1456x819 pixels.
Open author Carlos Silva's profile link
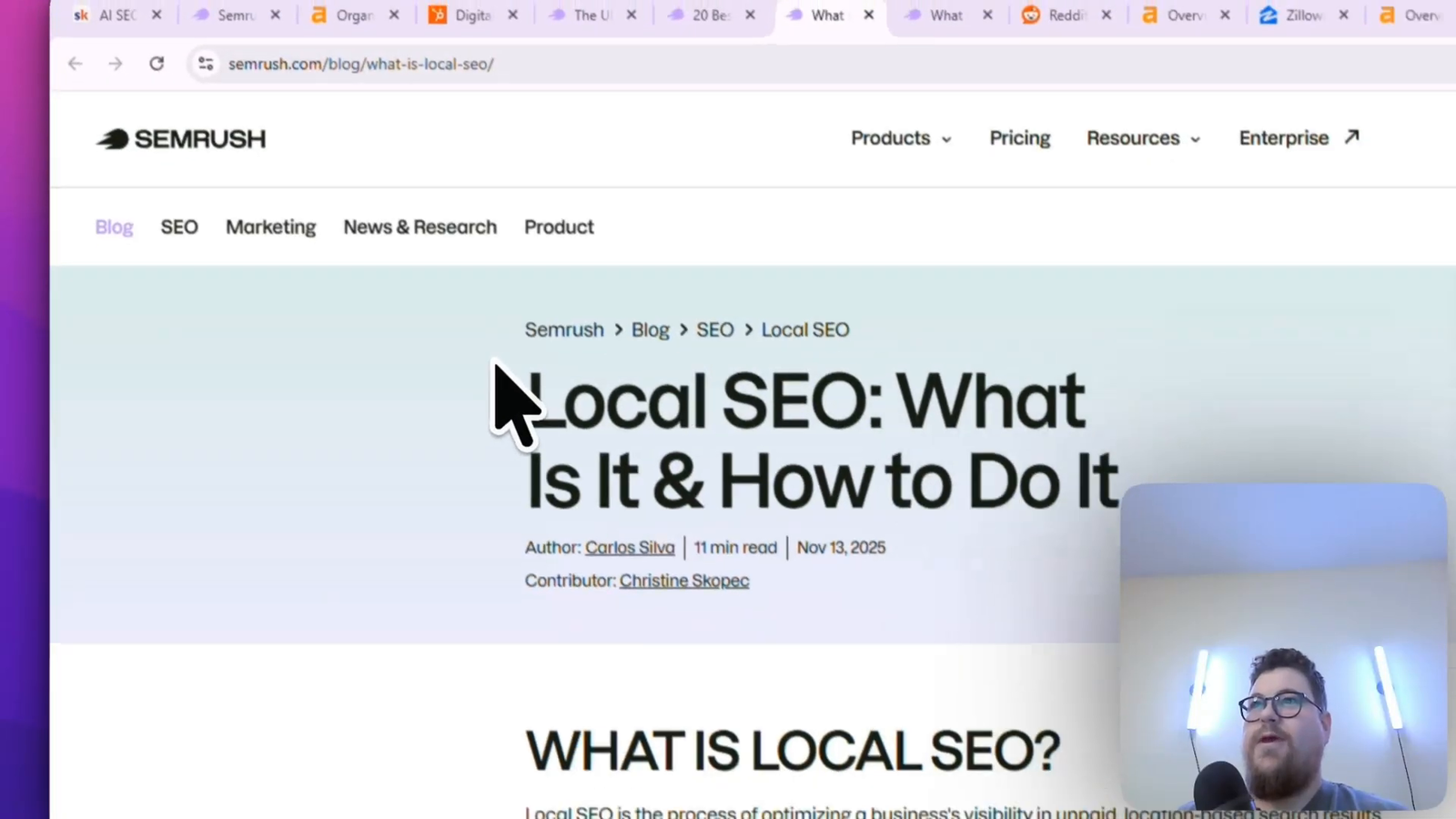(630, 547)
